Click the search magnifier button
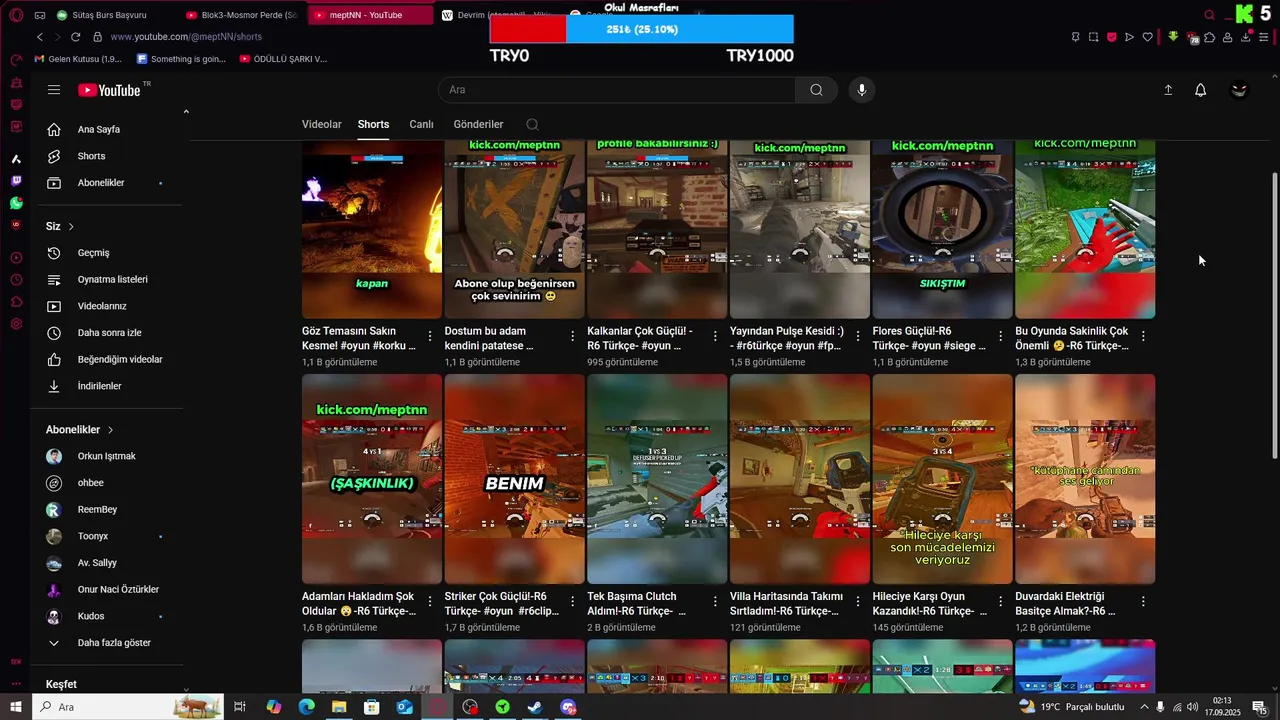This screenshot has height=720, width=1280. click(x=817, y=90)
